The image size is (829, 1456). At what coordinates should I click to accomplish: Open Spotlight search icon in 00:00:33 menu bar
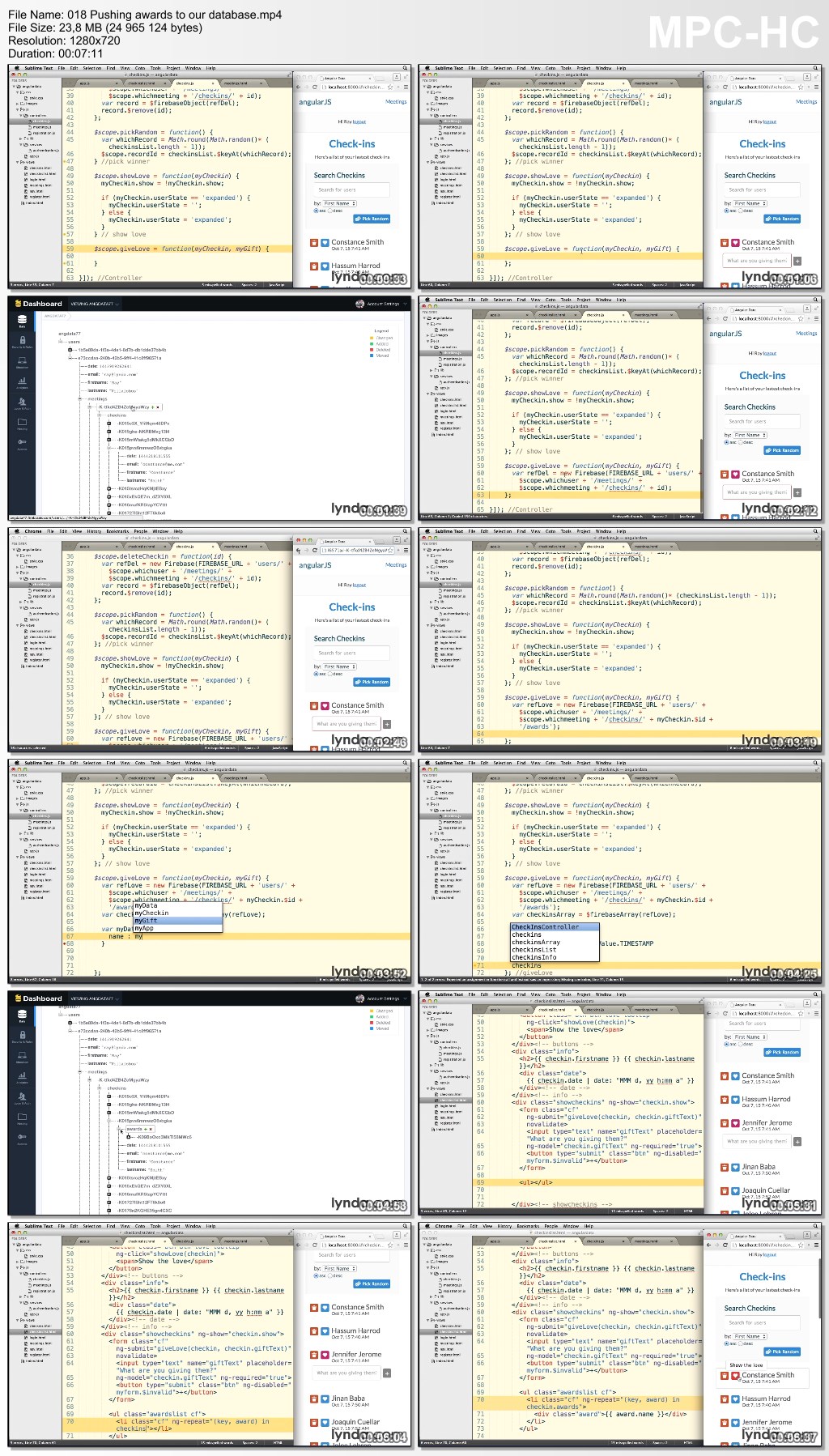(x=406, y=68)
